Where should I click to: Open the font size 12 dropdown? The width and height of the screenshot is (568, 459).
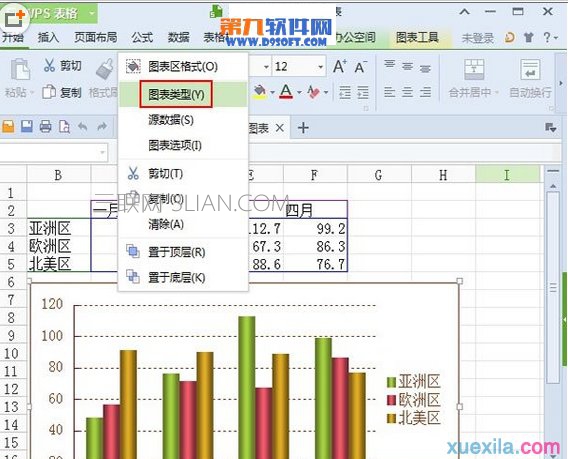320,67
